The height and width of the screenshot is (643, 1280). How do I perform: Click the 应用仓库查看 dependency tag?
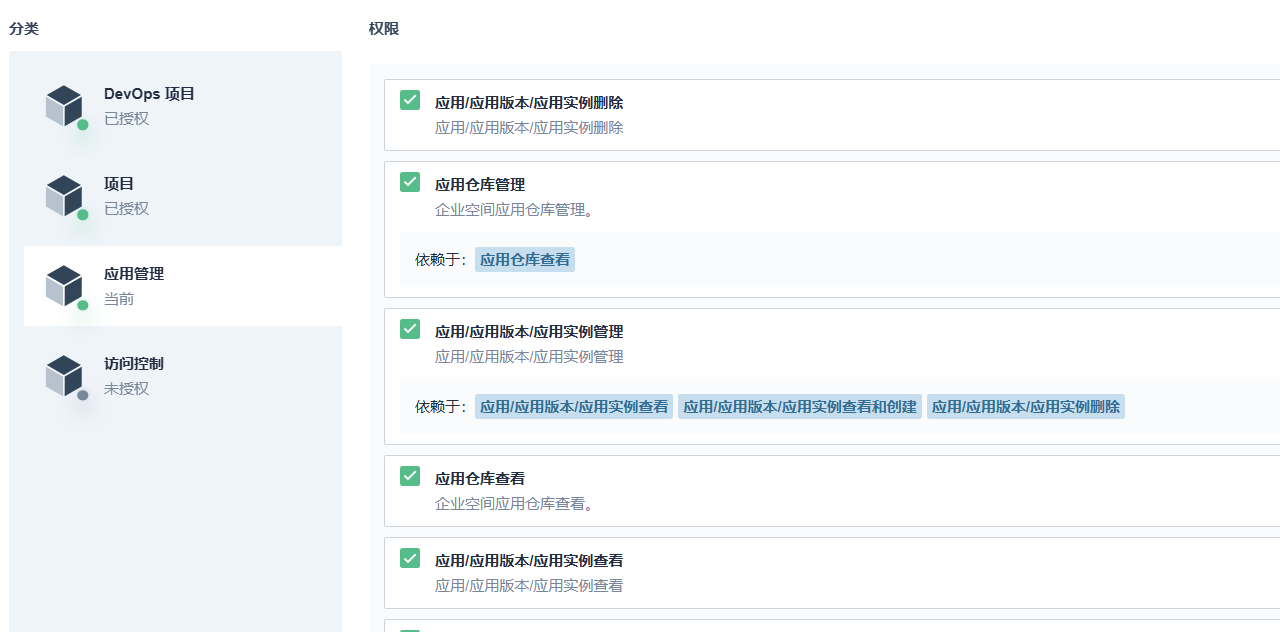click(525, 260)
